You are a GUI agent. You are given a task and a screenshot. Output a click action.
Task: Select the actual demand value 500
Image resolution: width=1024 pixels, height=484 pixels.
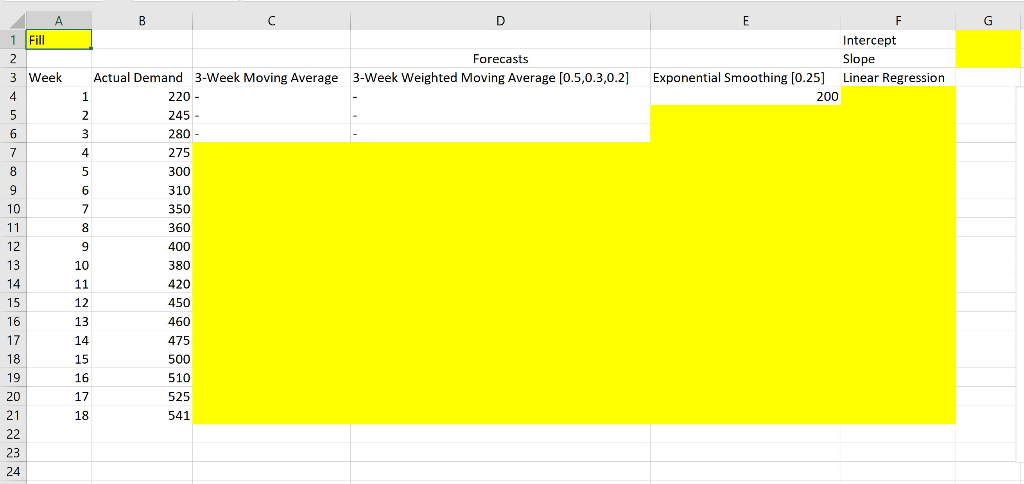click(142, 359)
